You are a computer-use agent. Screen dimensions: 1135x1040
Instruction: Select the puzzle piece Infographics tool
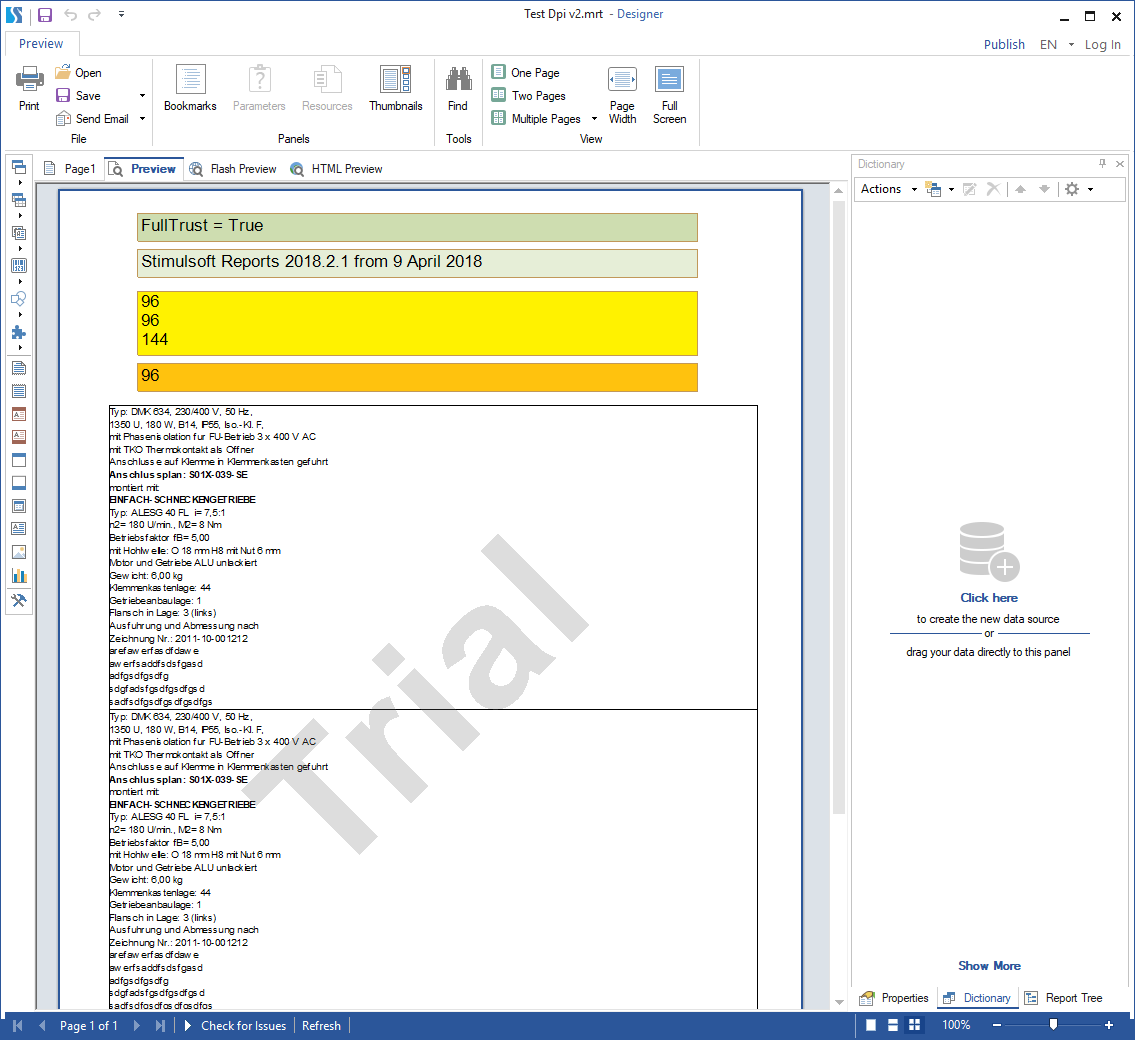point(19,332)
